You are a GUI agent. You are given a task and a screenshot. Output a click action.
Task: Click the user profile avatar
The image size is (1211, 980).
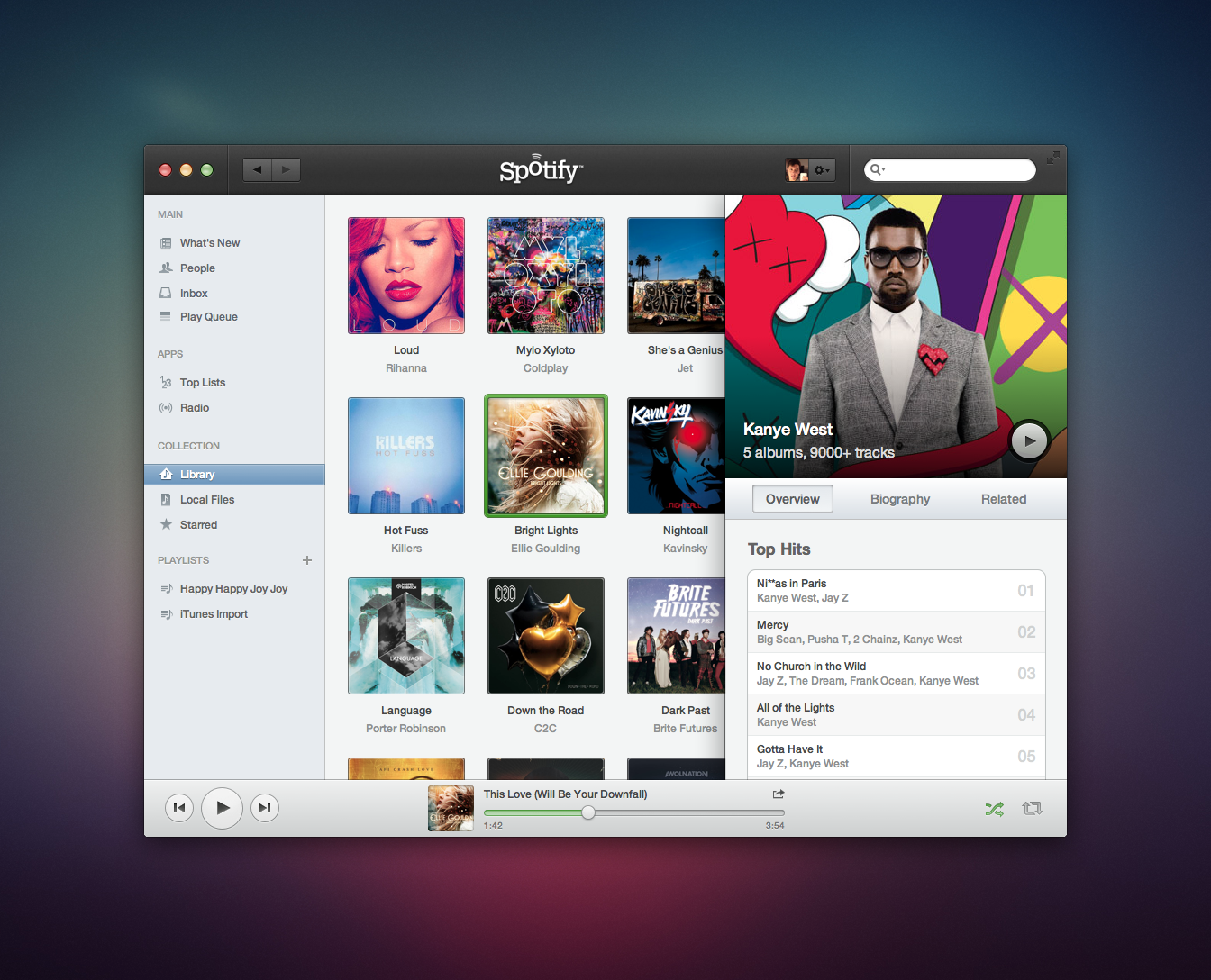point(797,169)
